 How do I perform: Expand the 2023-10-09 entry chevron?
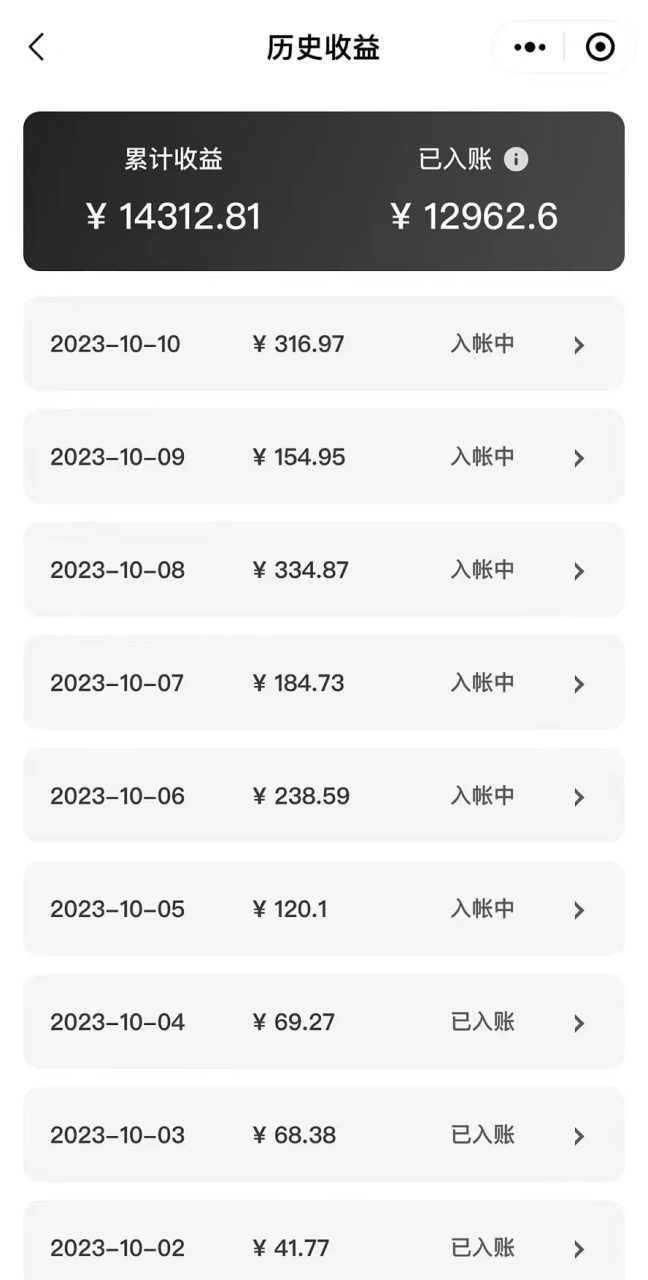click(579, 458)
